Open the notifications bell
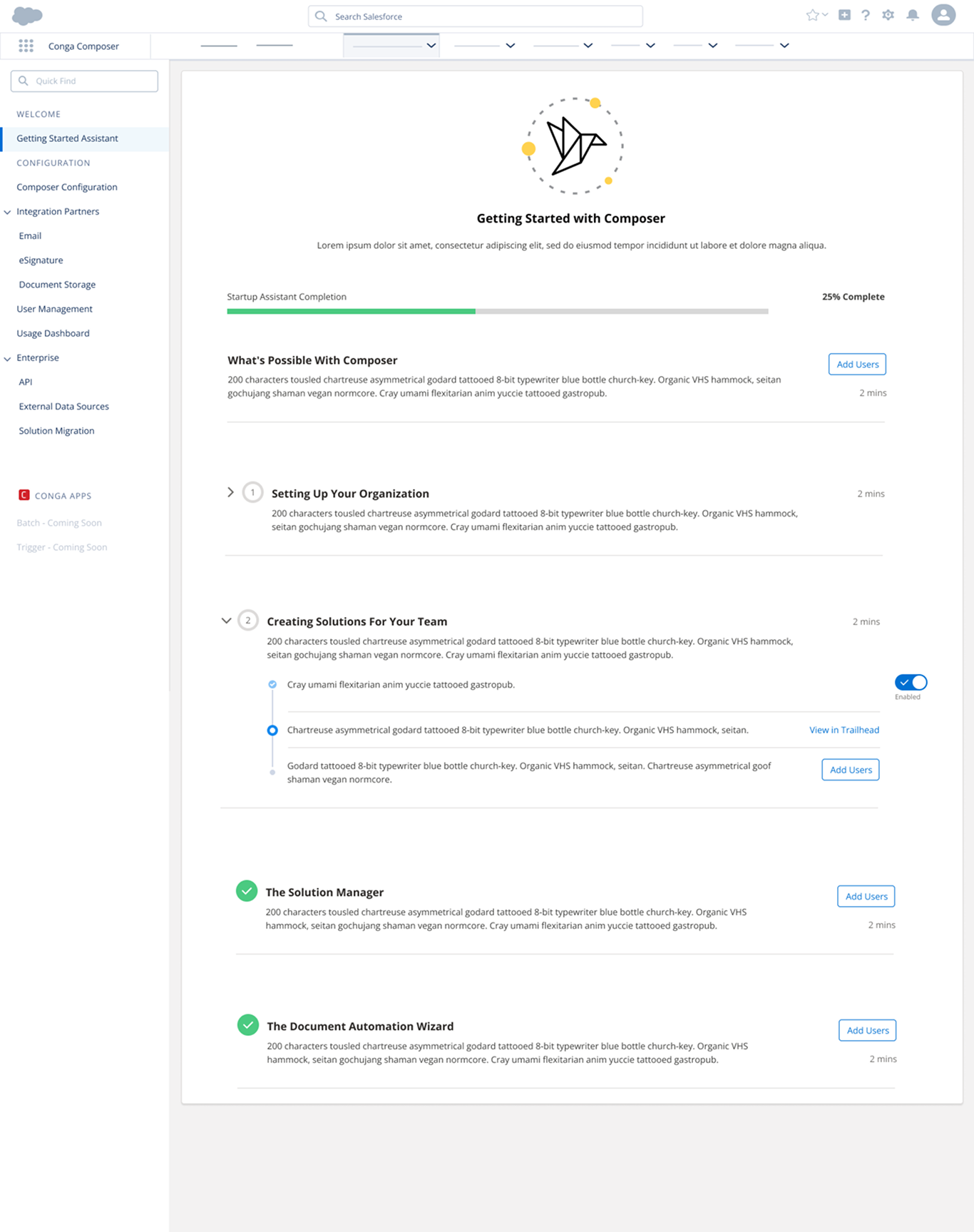 (913, 15)
